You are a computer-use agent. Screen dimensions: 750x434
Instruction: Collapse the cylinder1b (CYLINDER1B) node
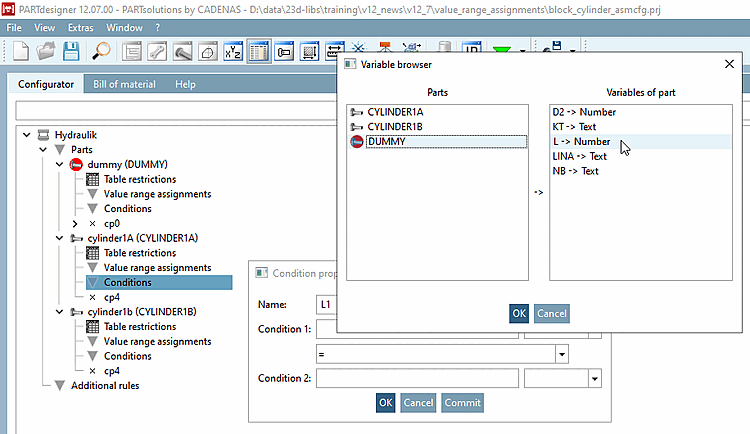point(59,312)
